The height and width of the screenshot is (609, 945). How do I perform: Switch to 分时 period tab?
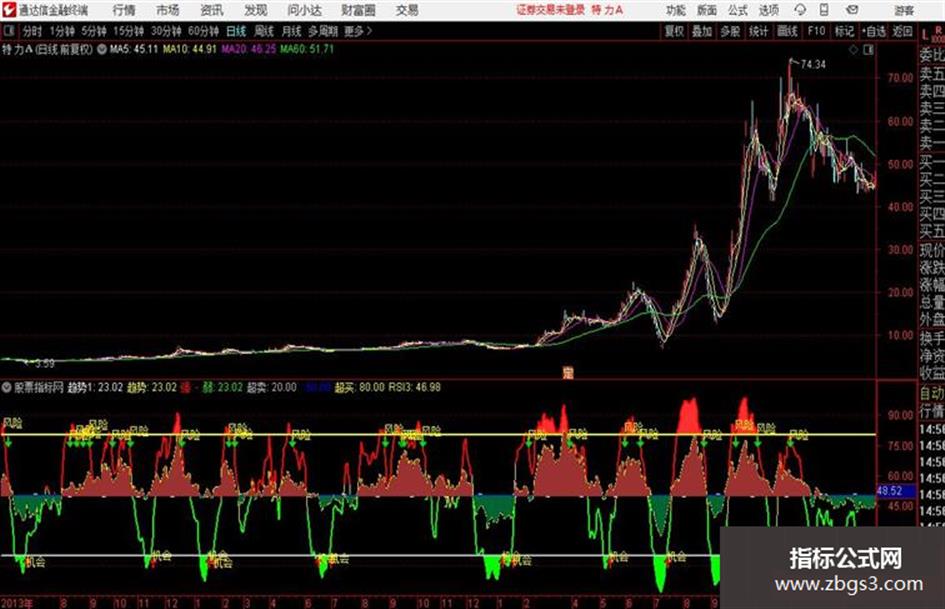[32, 31]
